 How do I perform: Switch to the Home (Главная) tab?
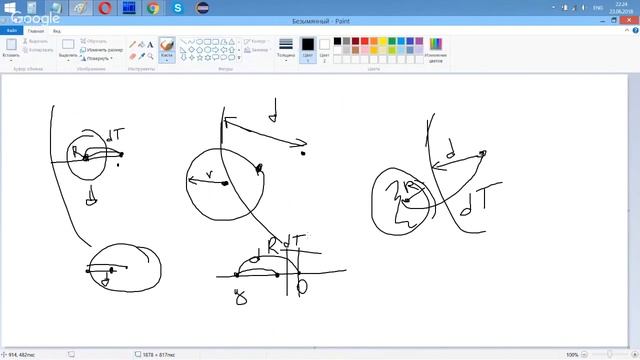click(x=36, y=31)
